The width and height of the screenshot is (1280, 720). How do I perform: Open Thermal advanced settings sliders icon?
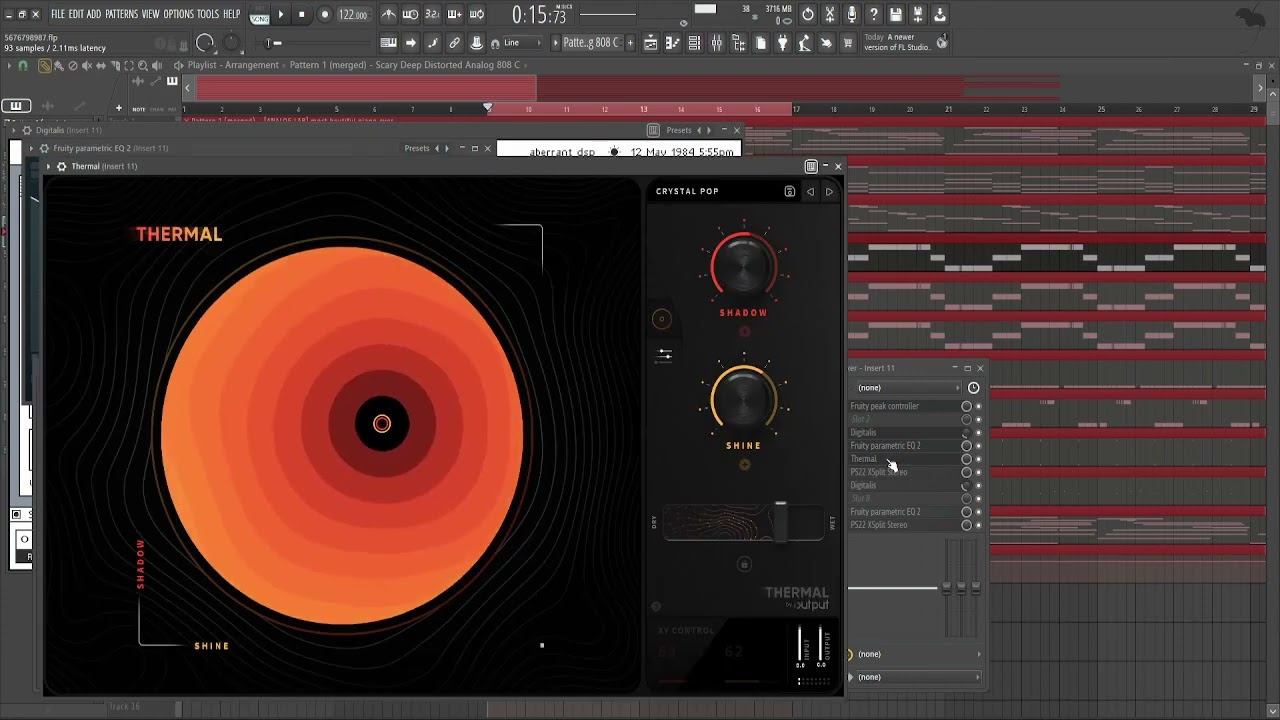point(664,354)
